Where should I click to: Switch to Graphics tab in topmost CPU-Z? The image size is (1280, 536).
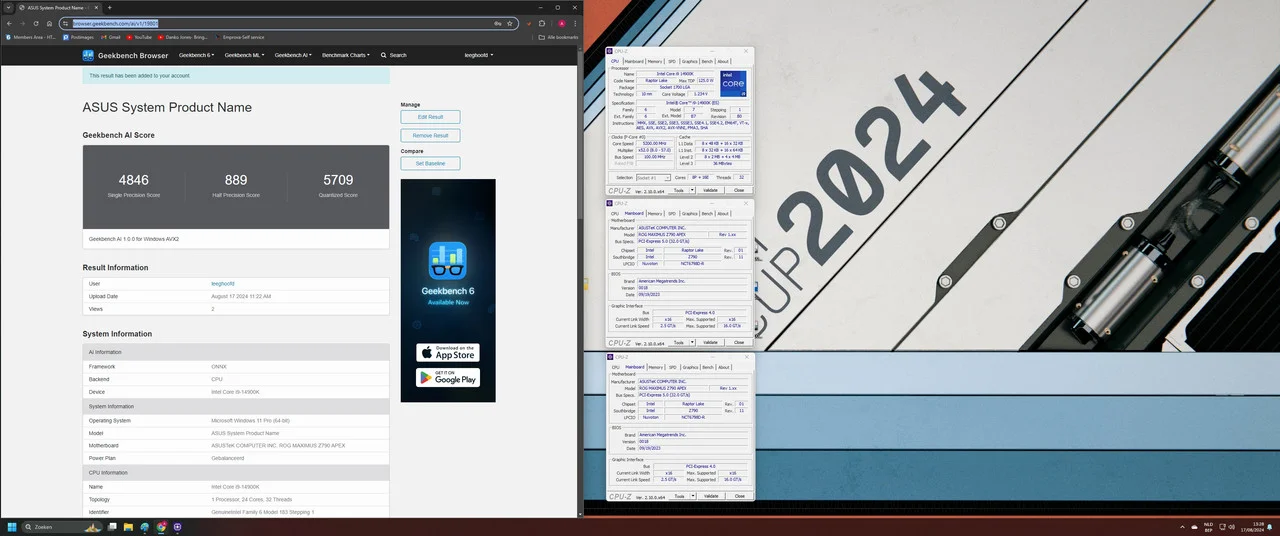pos(690,62)
